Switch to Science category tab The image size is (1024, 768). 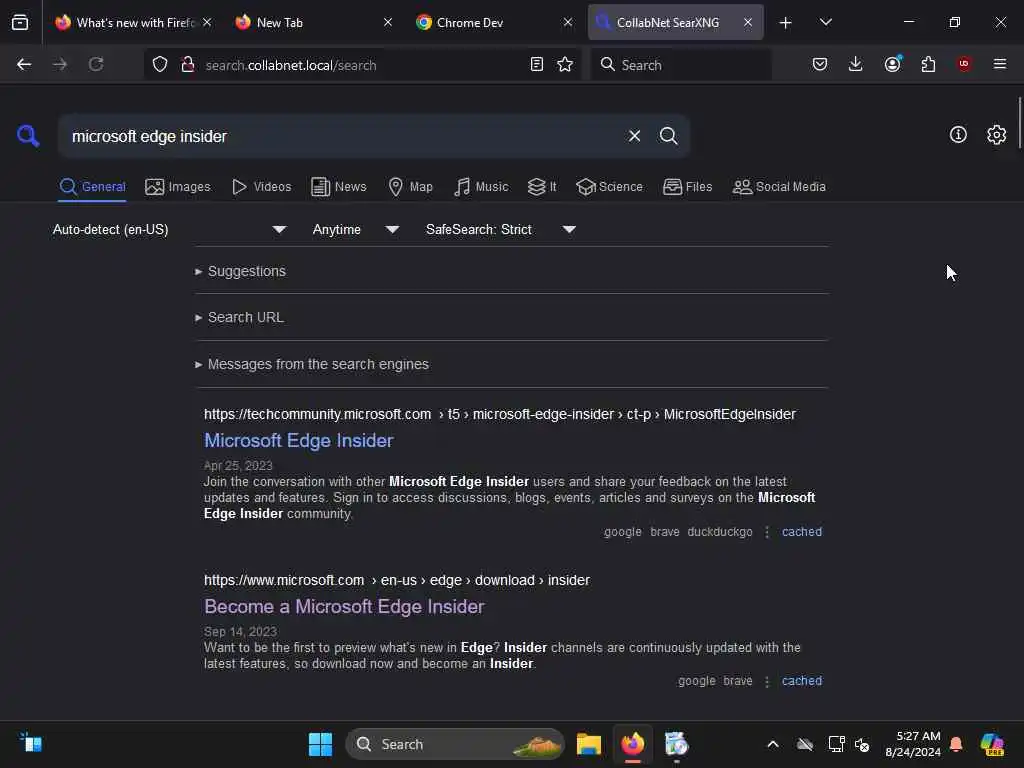[609, 187]
